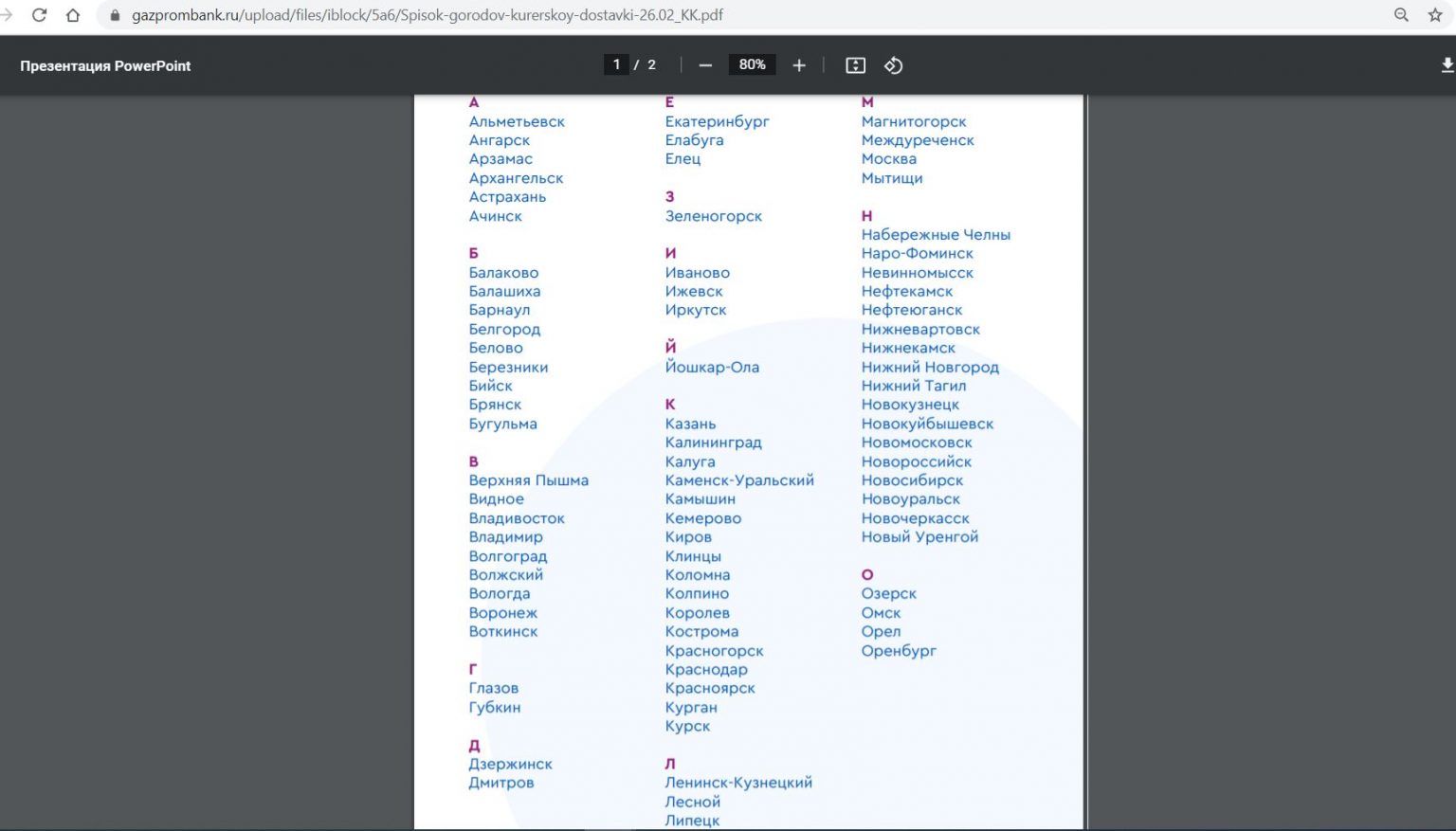The height and width of the screenshot is (831, 1456).
Task: Select the gazprombank.ru address bar URL
Action: [428, 15]
